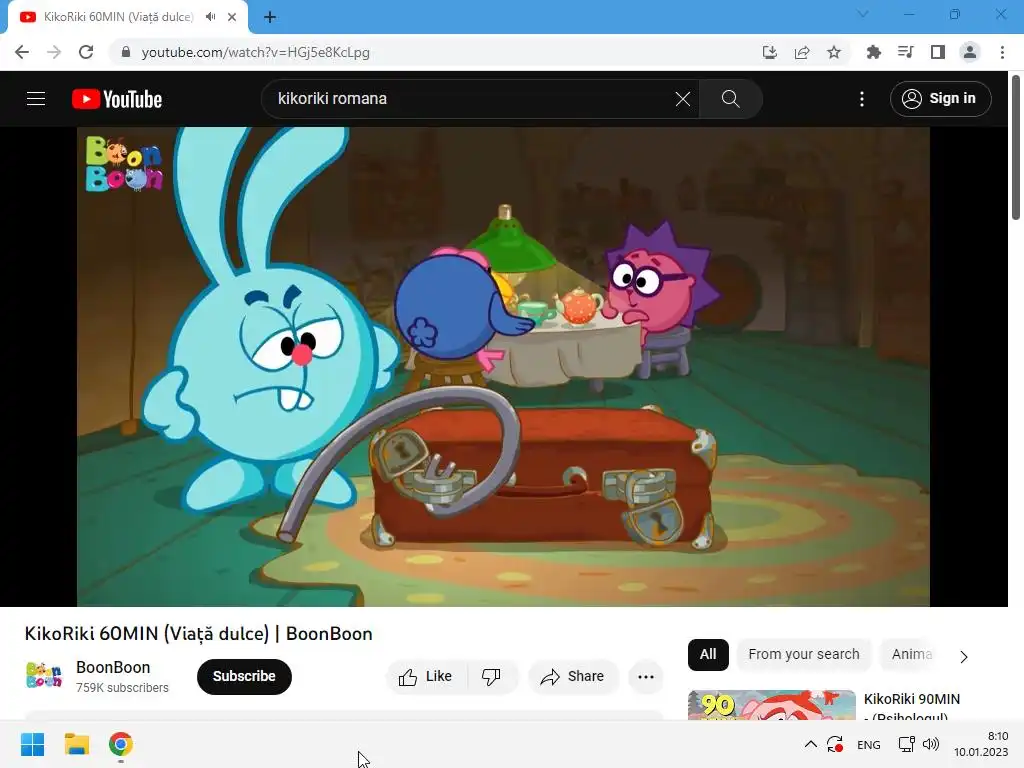Share this page icon in address bar

coord(802,52)
